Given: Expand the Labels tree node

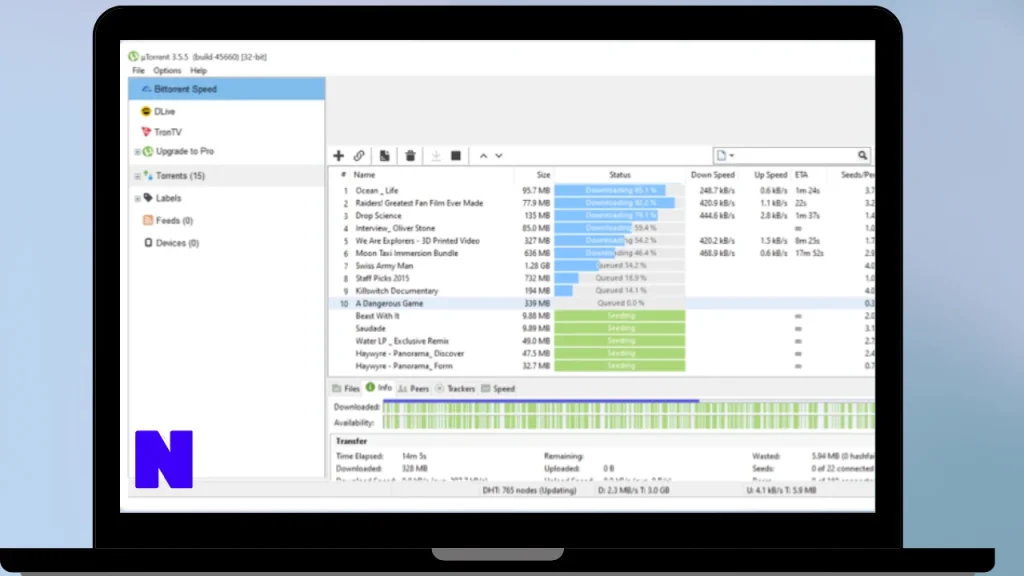Looking at the screenshot, I should pos(137,199).
